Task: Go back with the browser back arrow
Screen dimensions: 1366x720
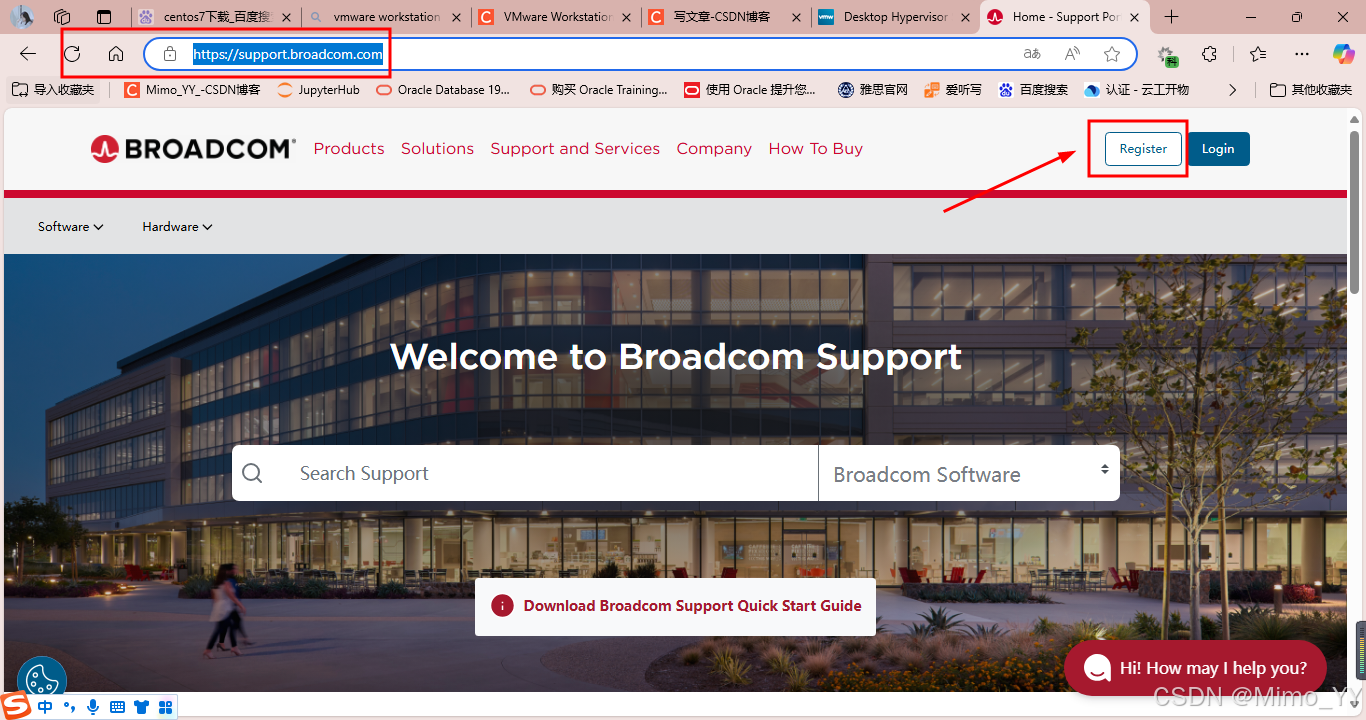Action: click(x=28, y=54)
